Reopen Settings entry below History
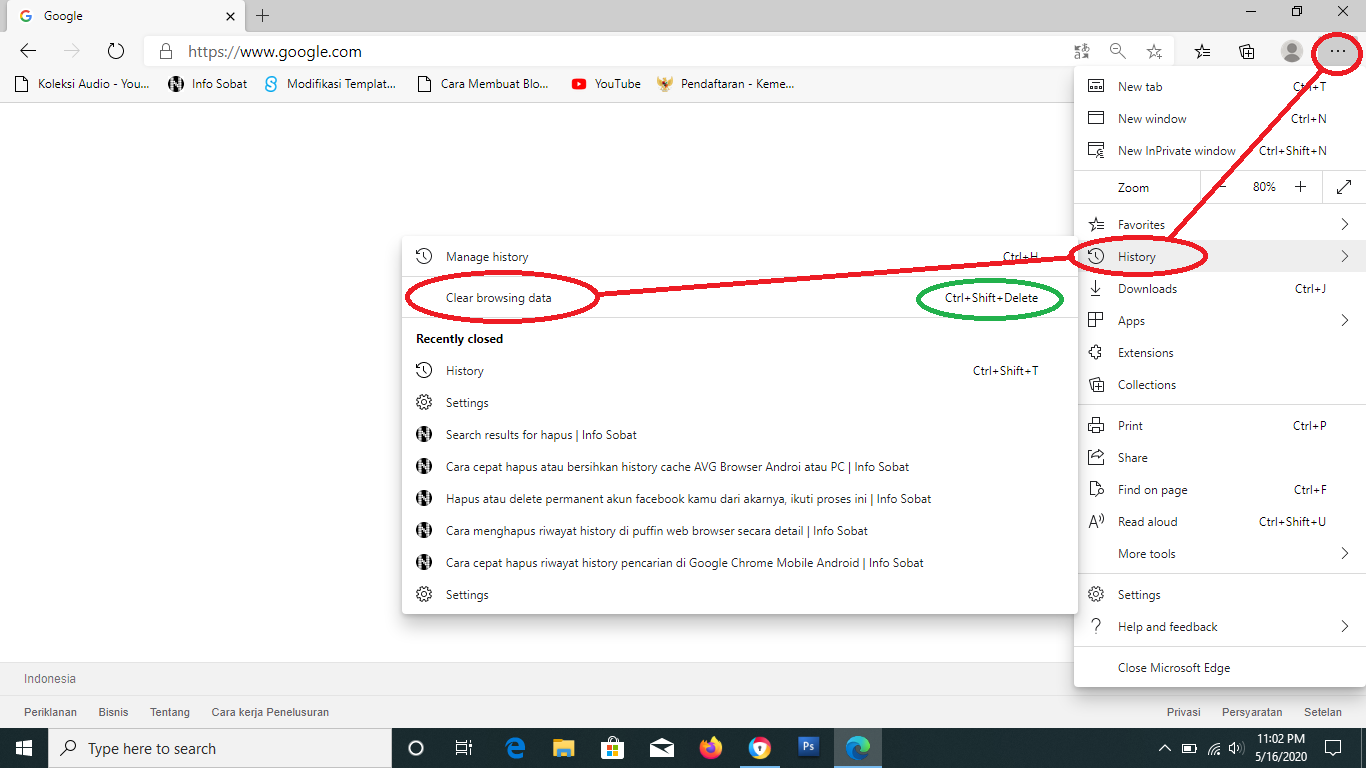Viewport: 1366px width, 768px height. click(740, 403)
